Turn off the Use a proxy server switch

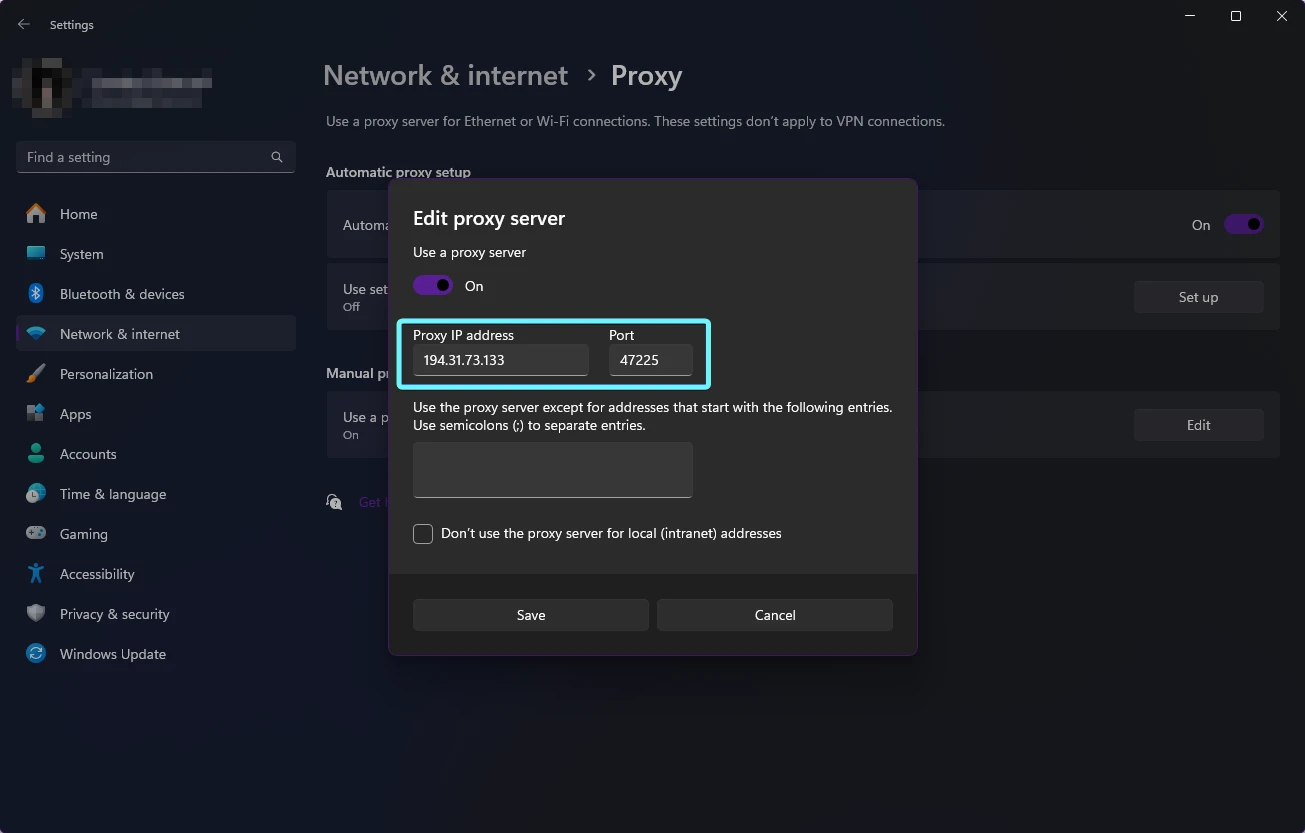(433, 286)
